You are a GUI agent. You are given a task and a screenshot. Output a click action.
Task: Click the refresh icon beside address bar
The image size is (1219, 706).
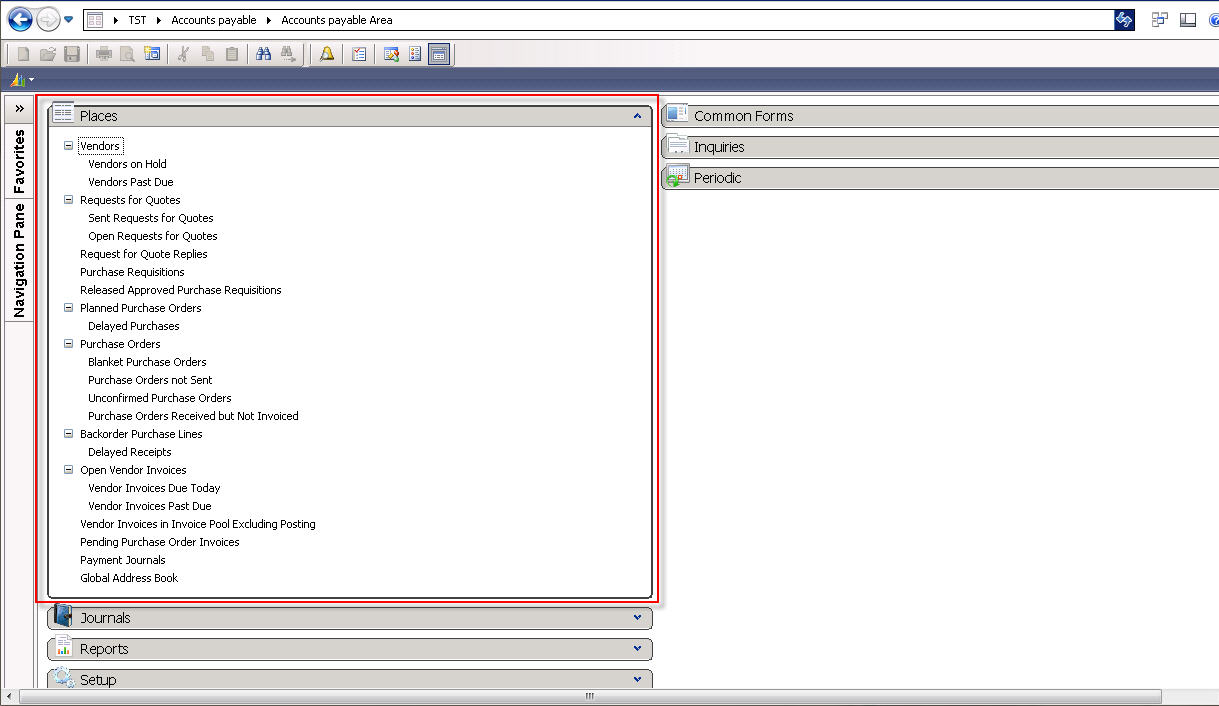(1124, 20)
